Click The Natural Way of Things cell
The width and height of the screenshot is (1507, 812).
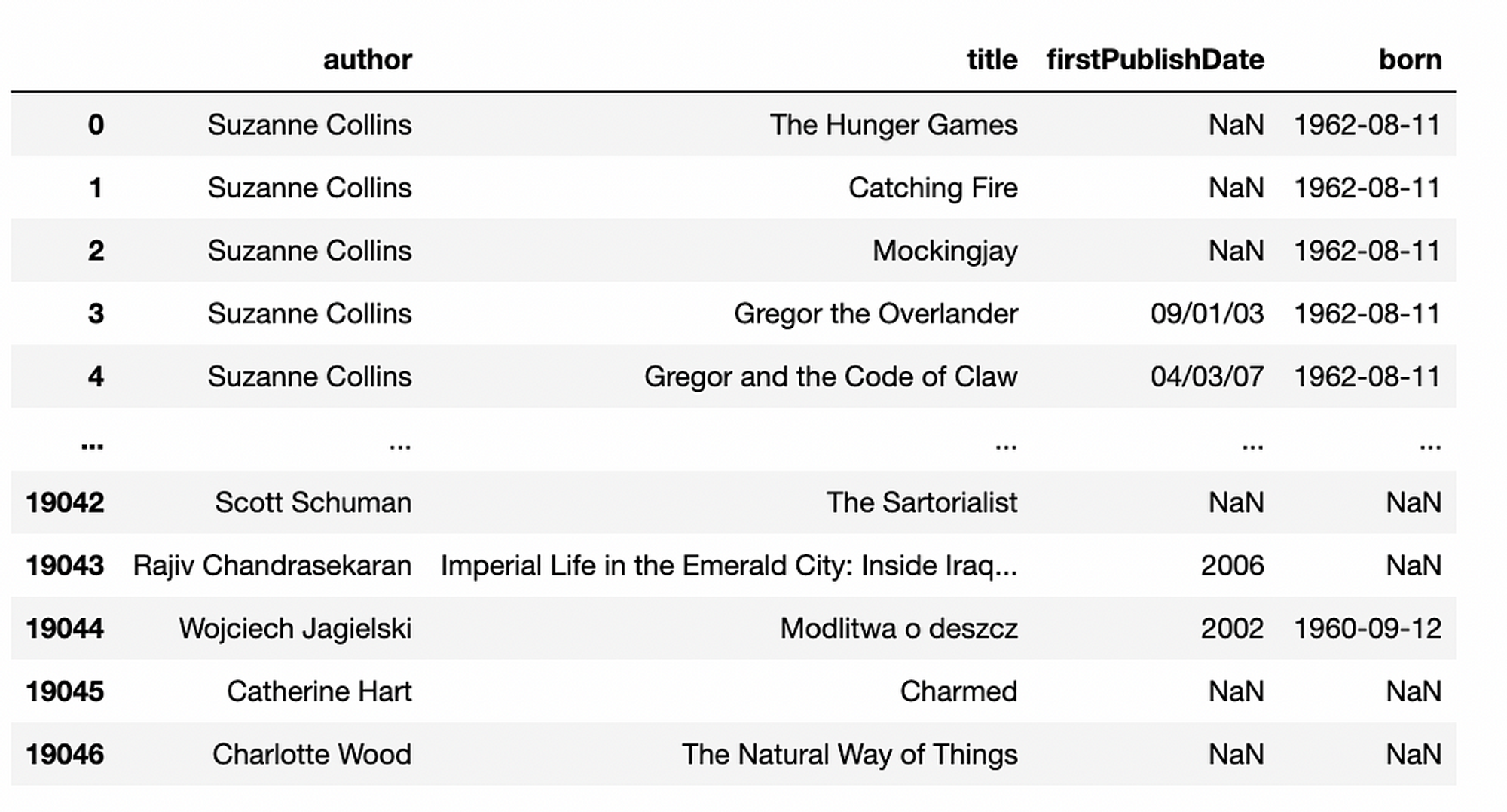point(849,754)
